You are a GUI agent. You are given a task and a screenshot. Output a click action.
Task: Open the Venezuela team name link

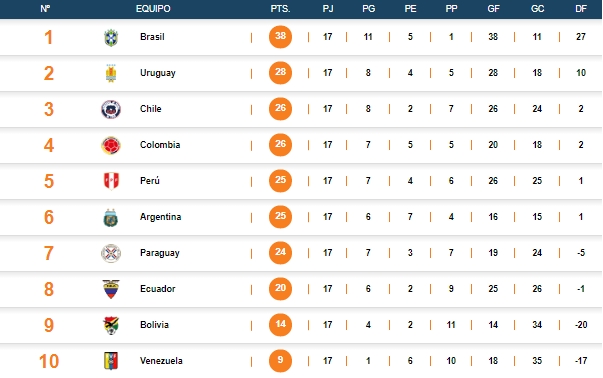click(x=161, y=361)
